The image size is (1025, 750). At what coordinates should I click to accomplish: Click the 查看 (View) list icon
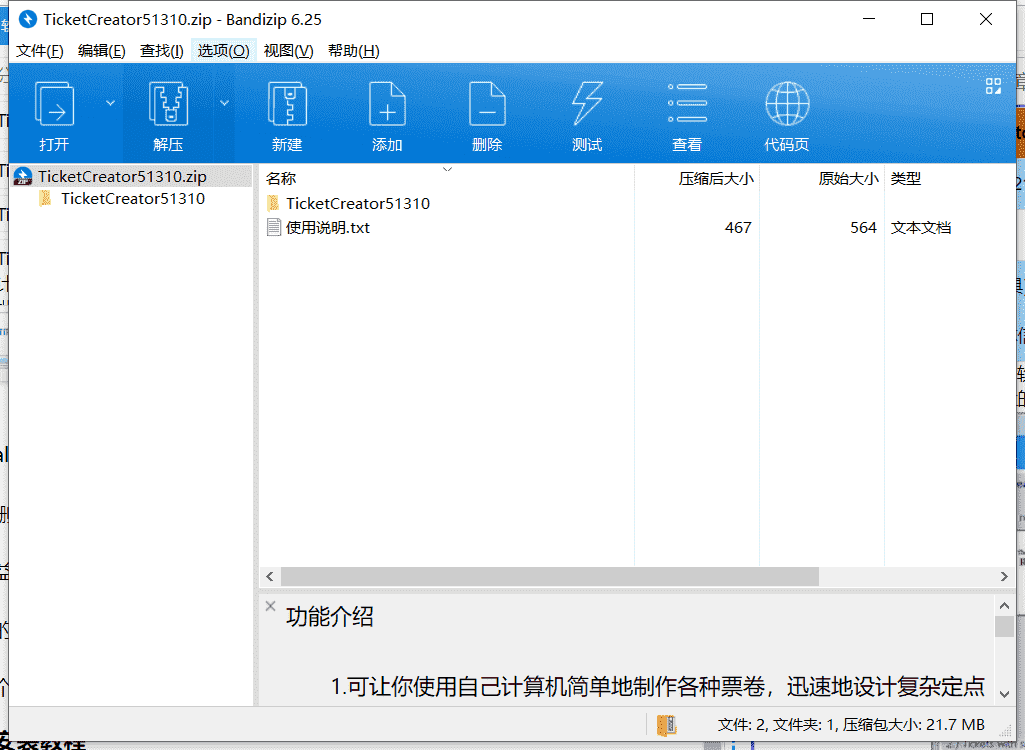[x=687, y=103]
